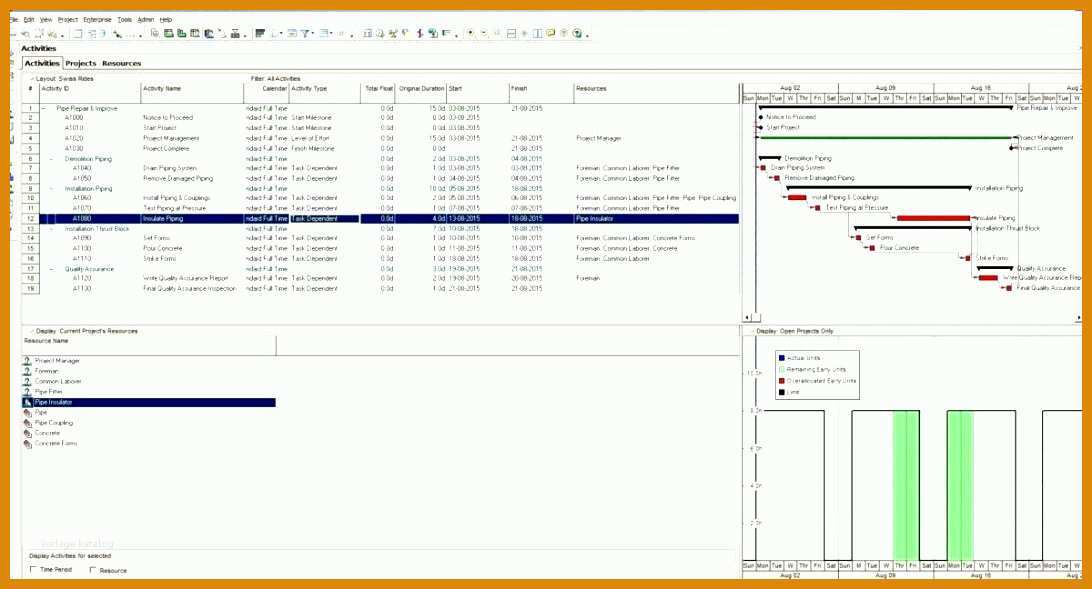Click the red Insulate Piping Gantt bar

click(933, 218)
